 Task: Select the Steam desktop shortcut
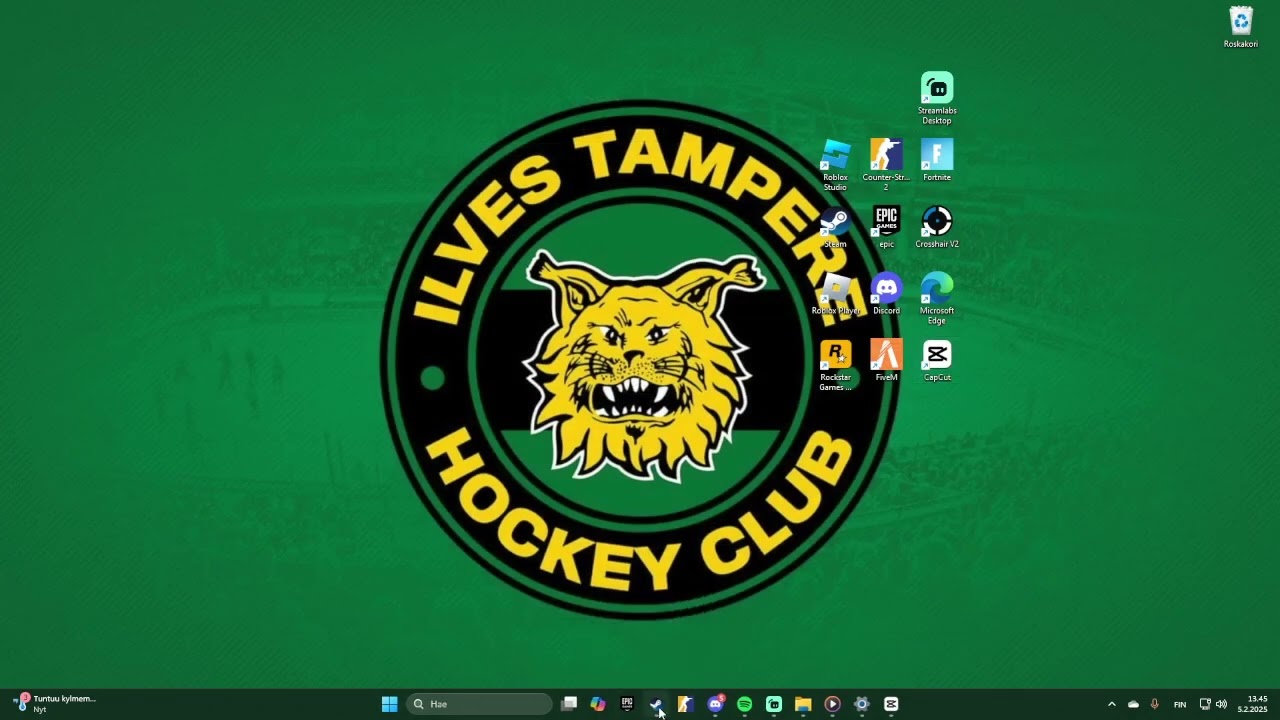point(835,227)
